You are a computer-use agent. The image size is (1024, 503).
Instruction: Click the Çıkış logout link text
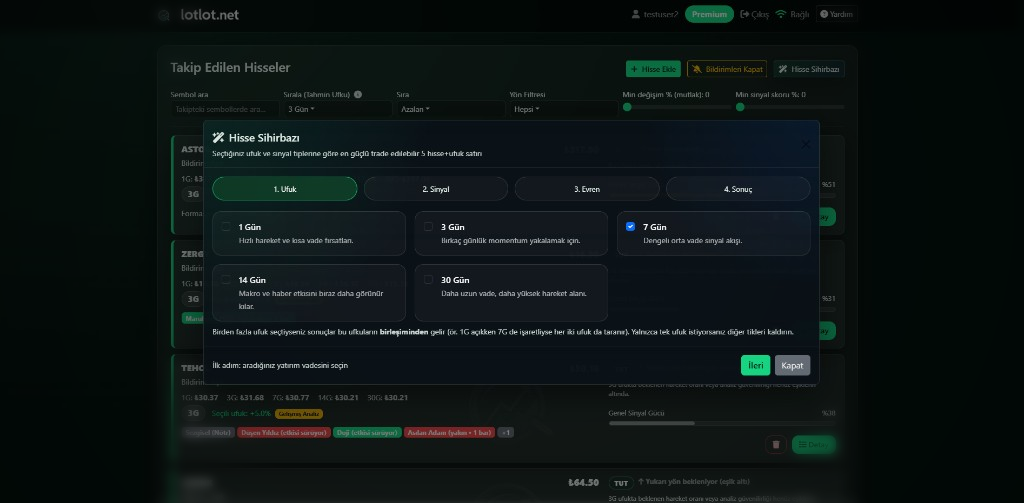[x=760, y=14]
